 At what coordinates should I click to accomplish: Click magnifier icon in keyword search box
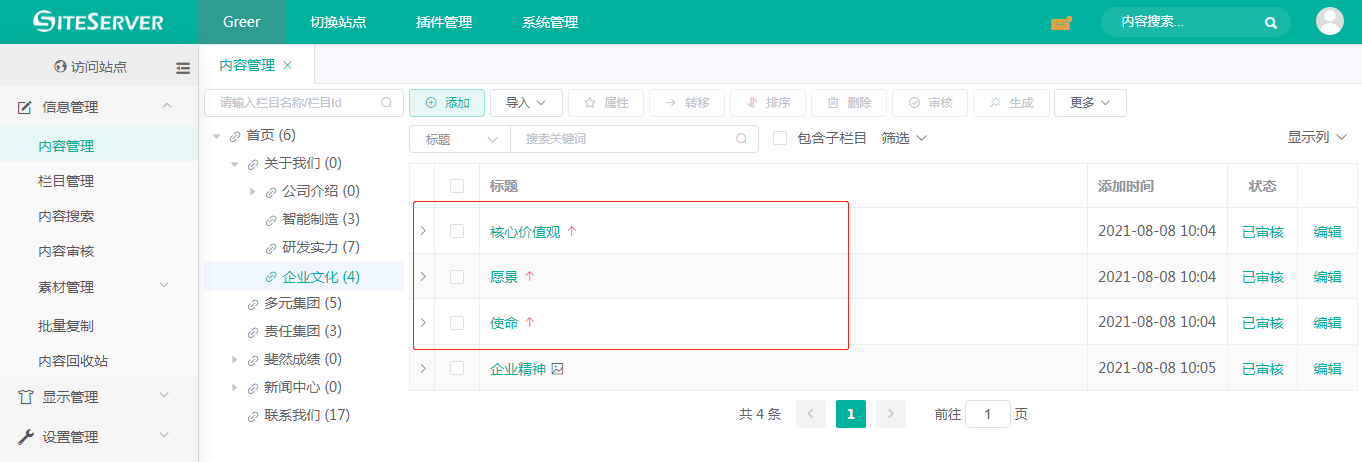(x=741, y=139)
